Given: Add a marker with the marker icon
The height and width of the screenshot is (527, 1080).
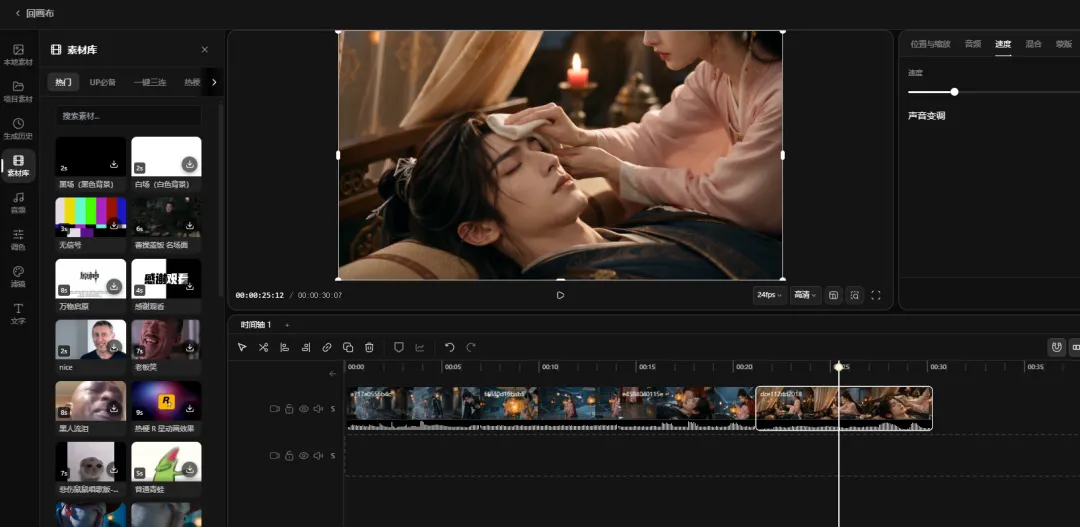Looking at the screenshot, I should (398, 347).
